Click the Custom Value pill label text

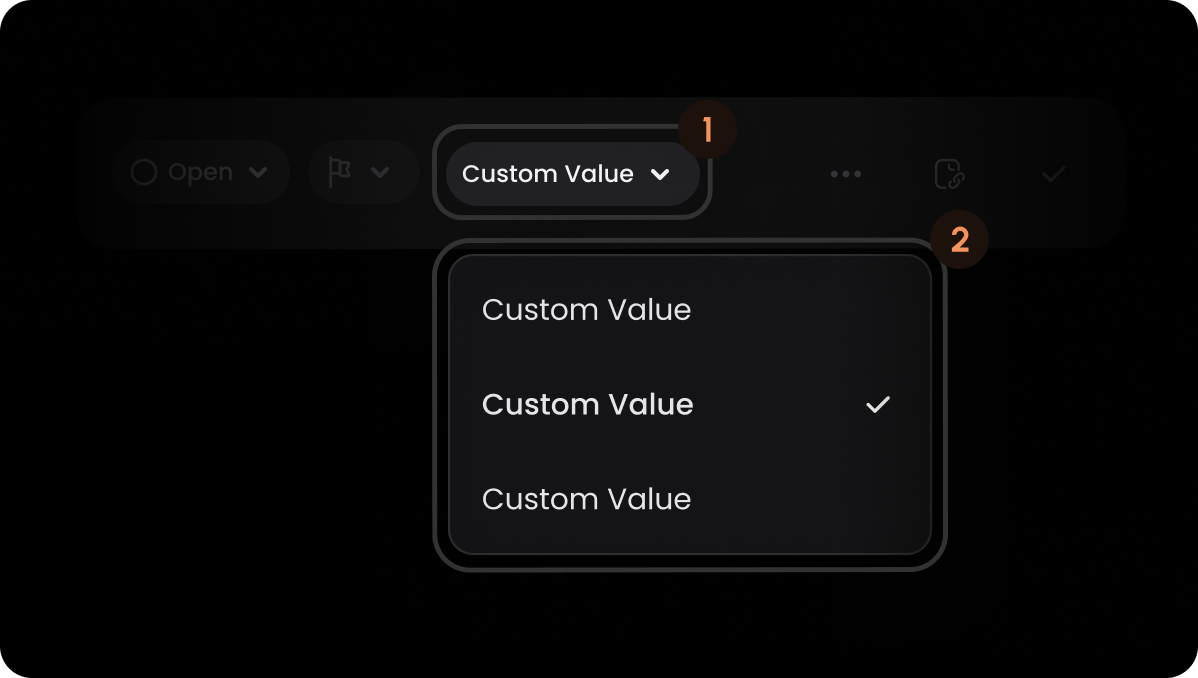548,174
